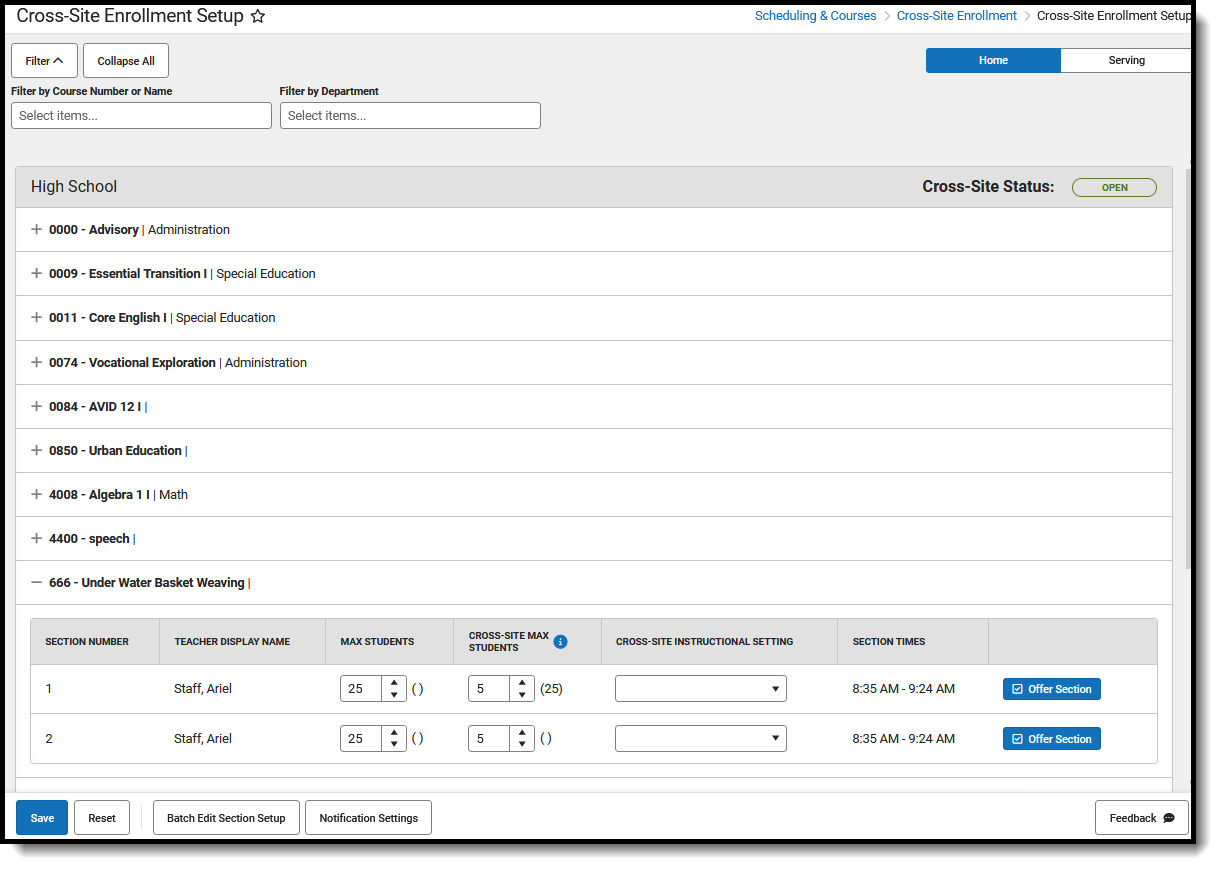Click Offer Section for section 1

point(1052,689)
